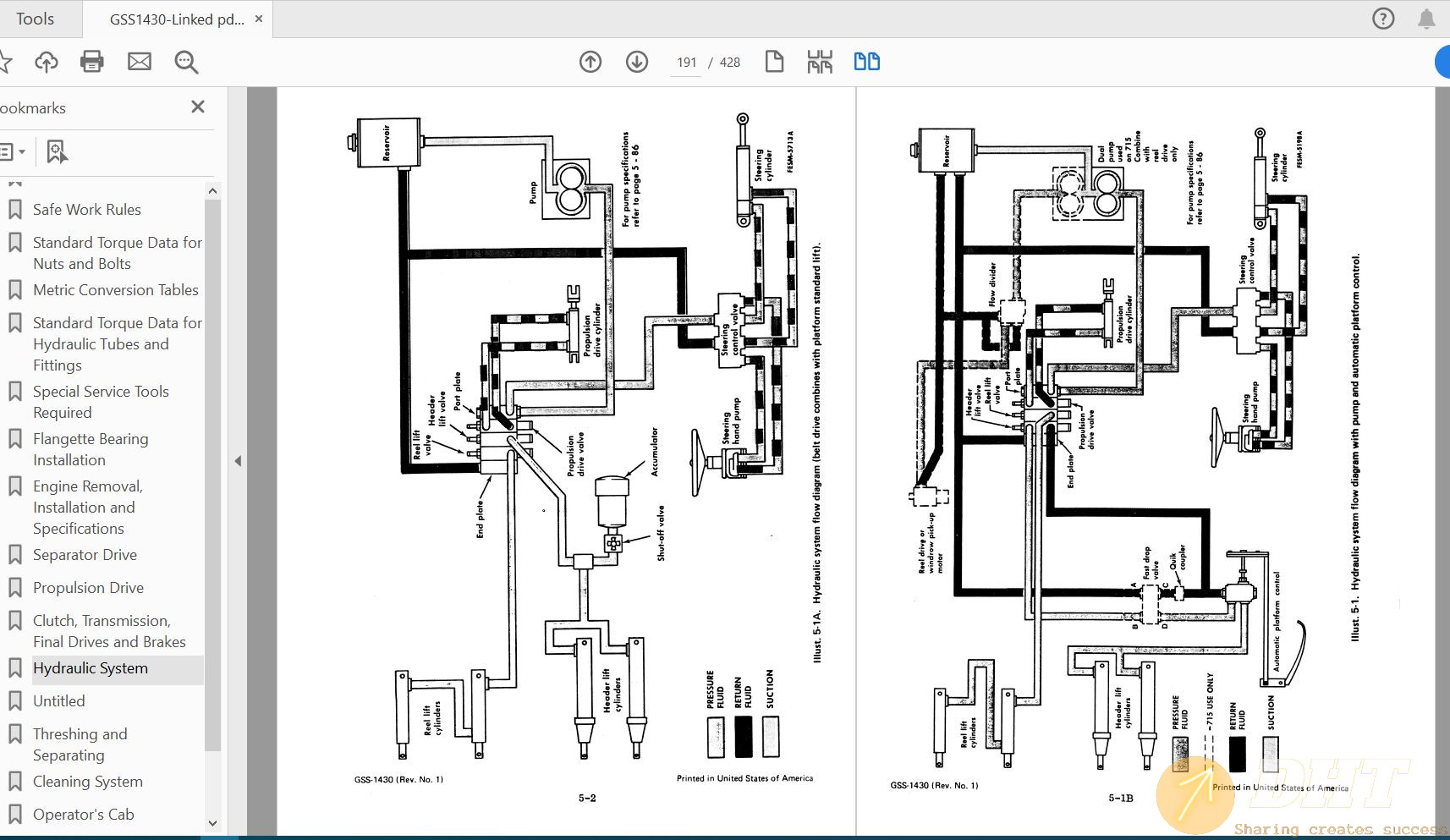Screen dimensions: 1450x840
Task: Click the upload to cloud icon
Action: (x=47, y=62)
